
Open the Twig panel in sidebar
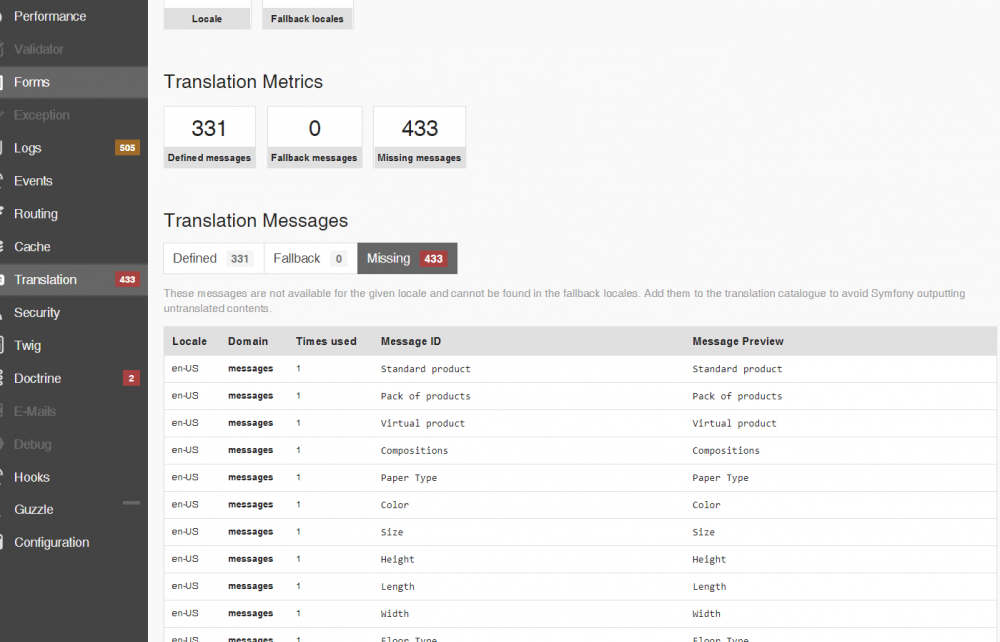coord(73,346)
